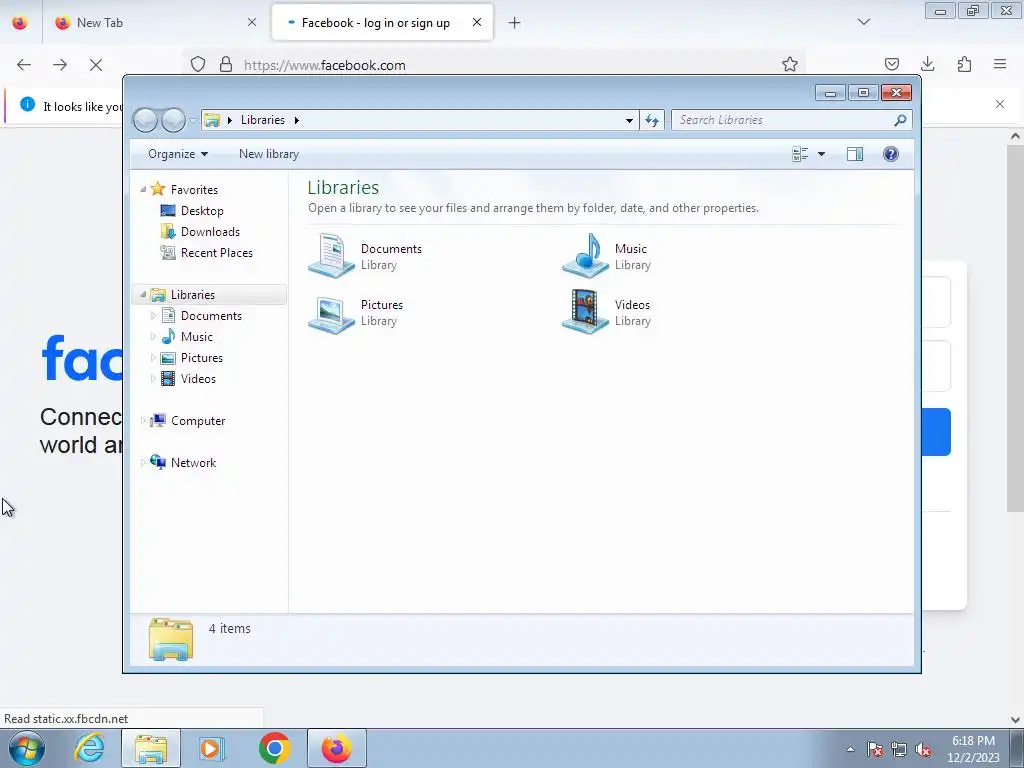Open a new Firefox tab with plus button
The image size is (1024, 768).
click(x=515, y=23)
